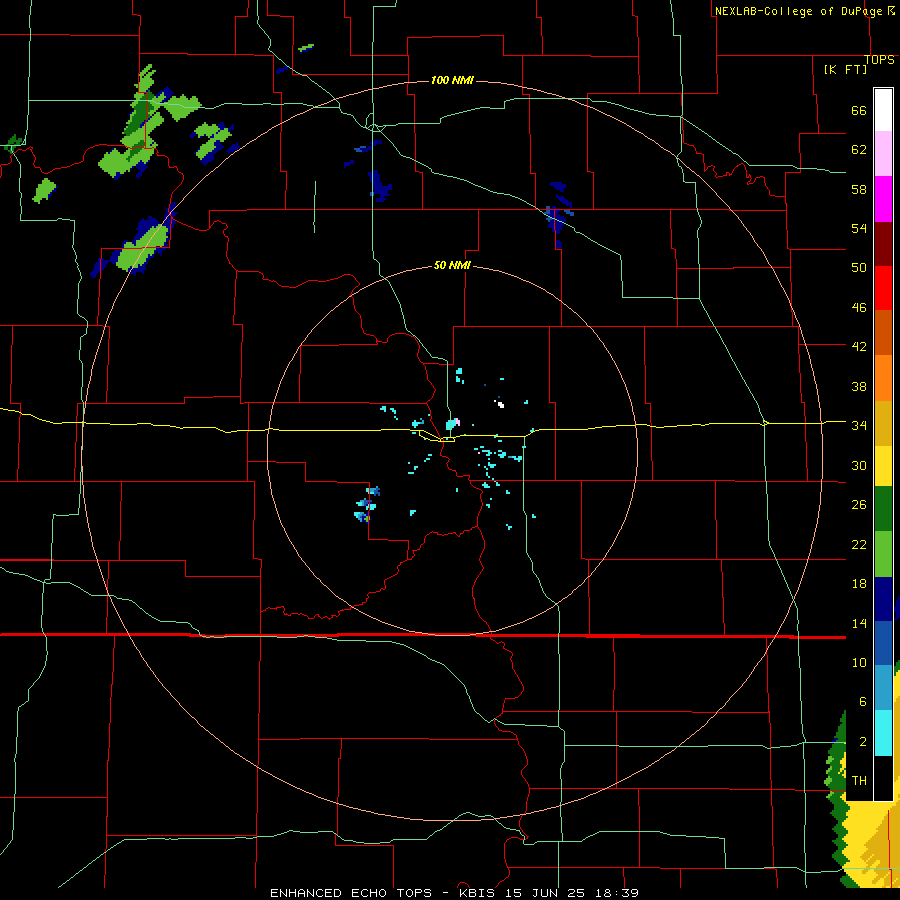
Task: Select the black TH legend swatch
Action: pos(883,778)
